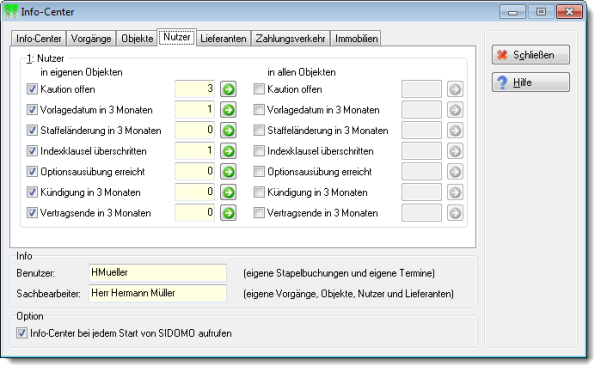Open the Objekte tab
600x371 pixels.
137,39
